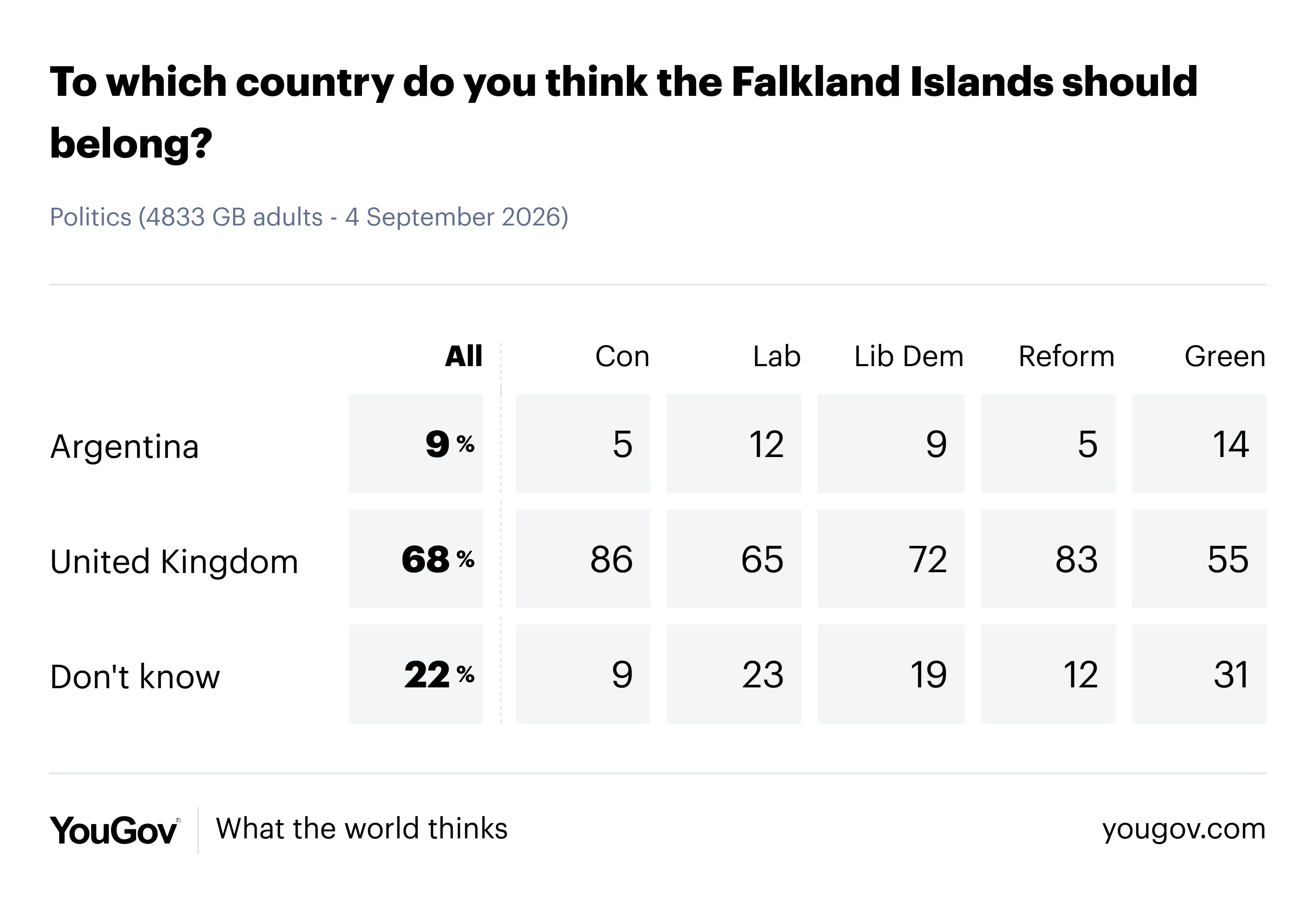Viewport: 1316px width, 905px height.
Task: Open the yougov.com link
Action: tap(1184, 830)
